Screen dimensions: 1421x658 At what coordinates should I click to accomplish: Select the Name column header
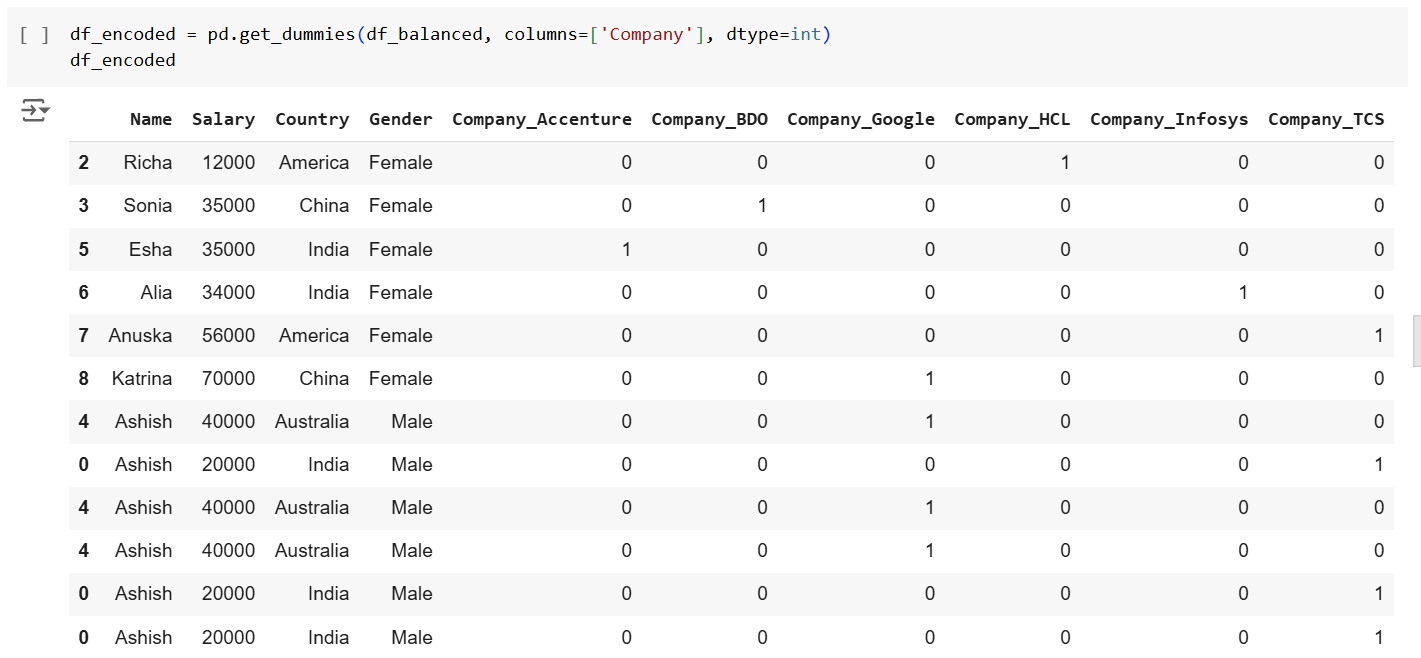pyautogui.click(x=150, y=118)
